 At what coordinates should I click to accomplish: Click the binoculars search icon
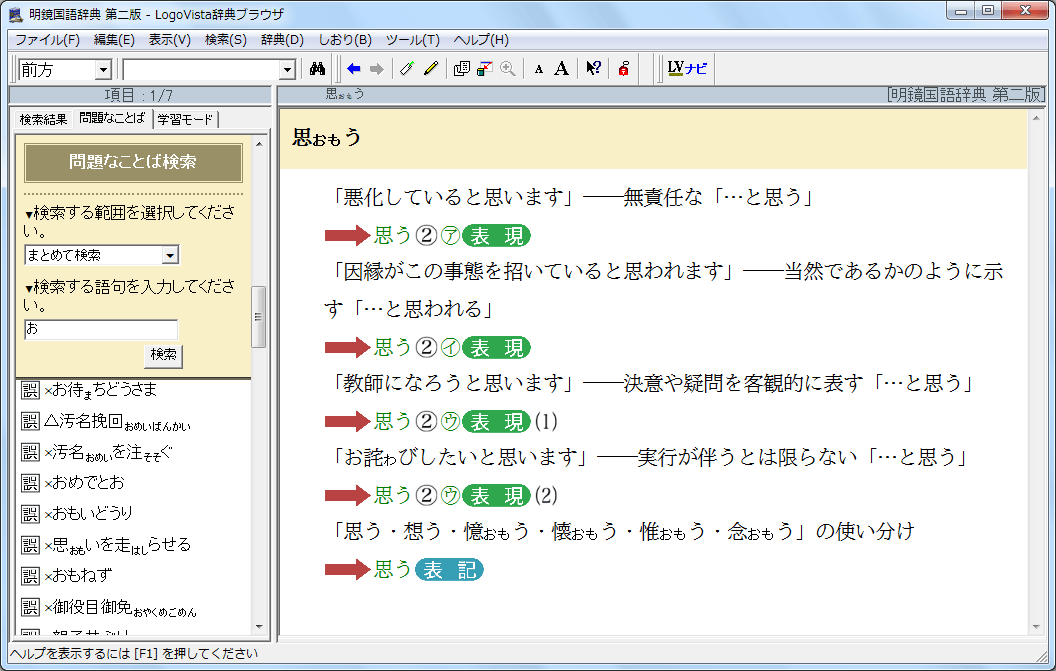(x=319, y=69)
